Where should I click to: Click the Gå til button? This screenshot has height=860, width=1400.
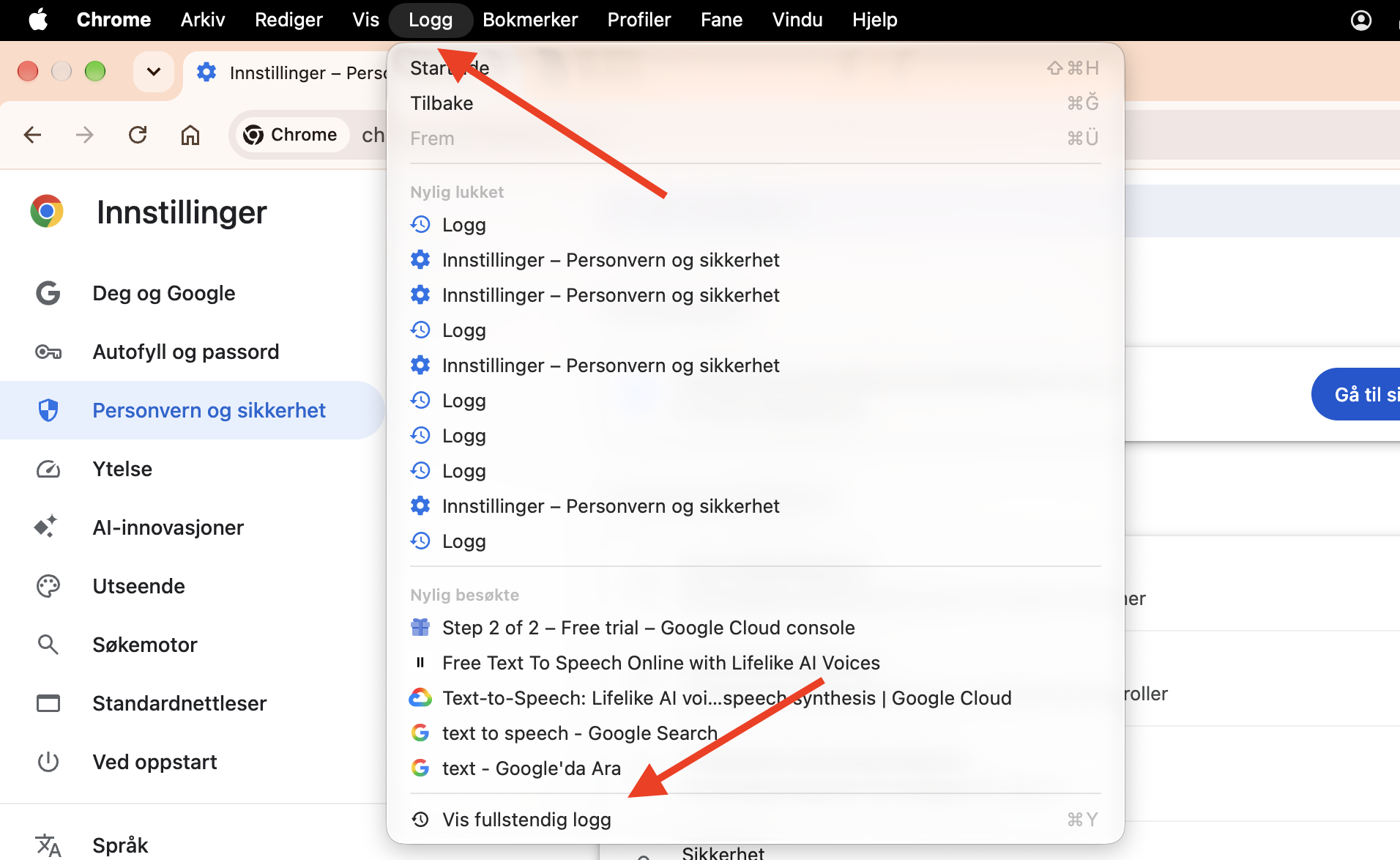(1356, 394)
